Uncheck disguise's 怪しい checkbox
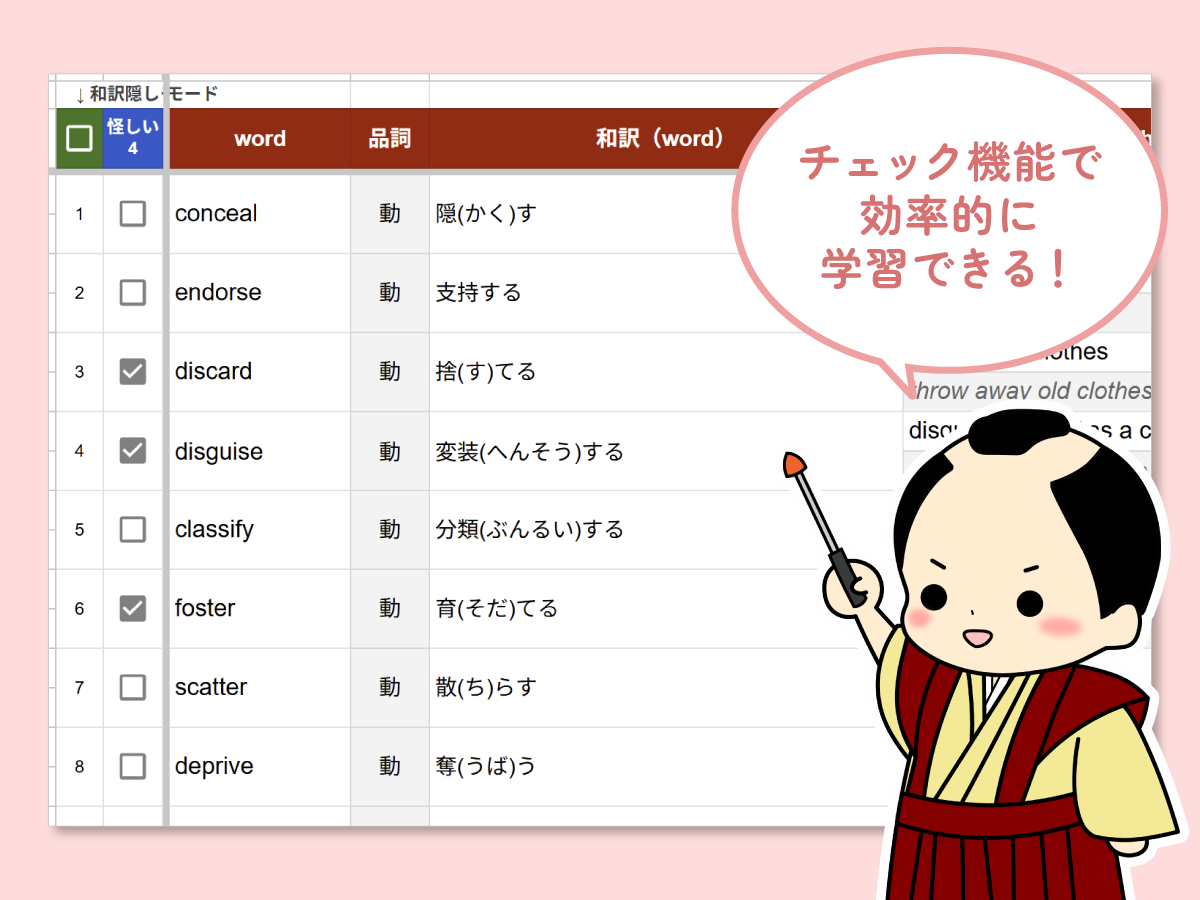The width and height of the screenshot is (1200, 900). click(x=133, y=450)
